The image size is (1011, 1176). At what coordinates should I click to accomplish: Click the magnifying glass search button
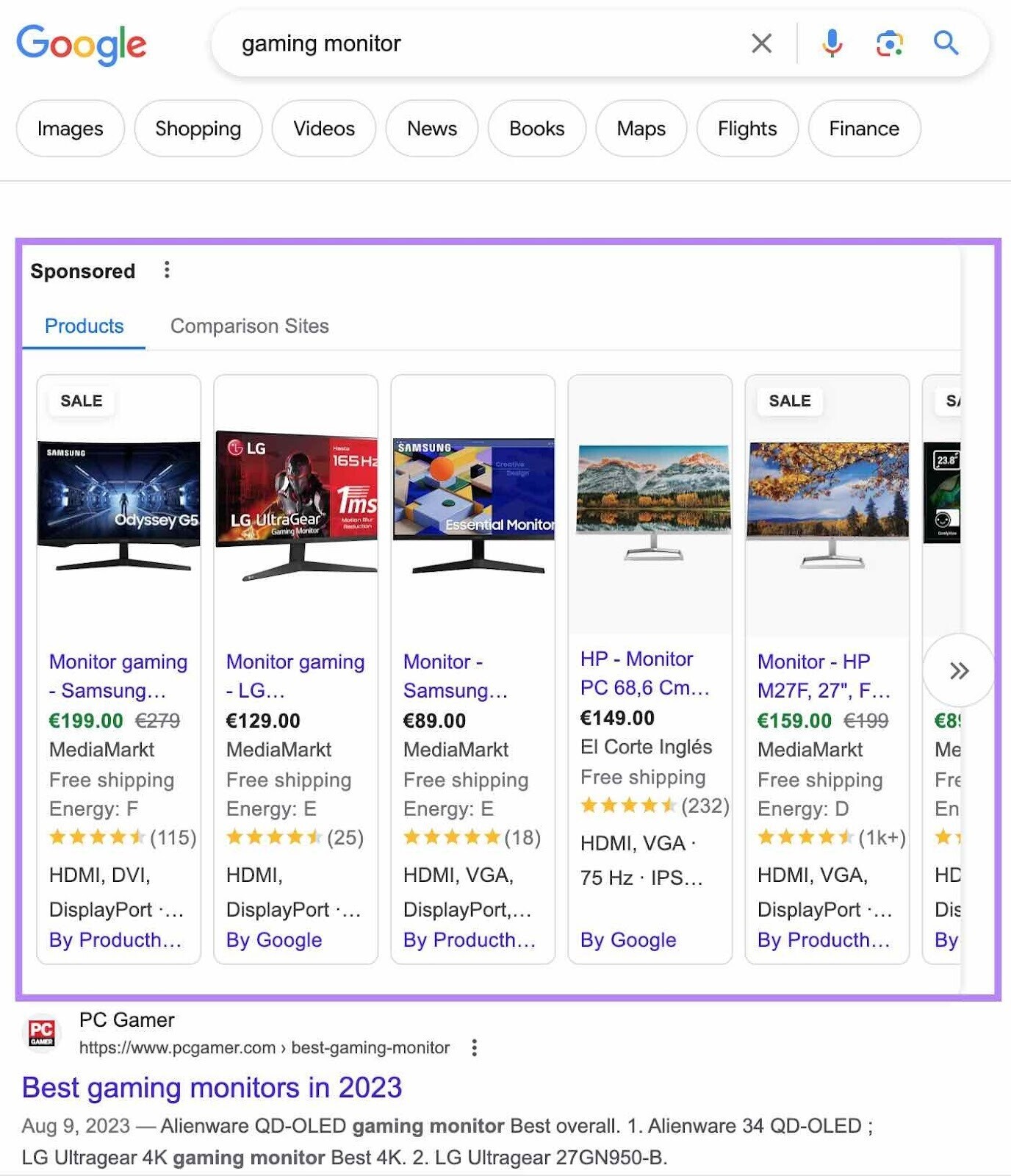[946, 43]
